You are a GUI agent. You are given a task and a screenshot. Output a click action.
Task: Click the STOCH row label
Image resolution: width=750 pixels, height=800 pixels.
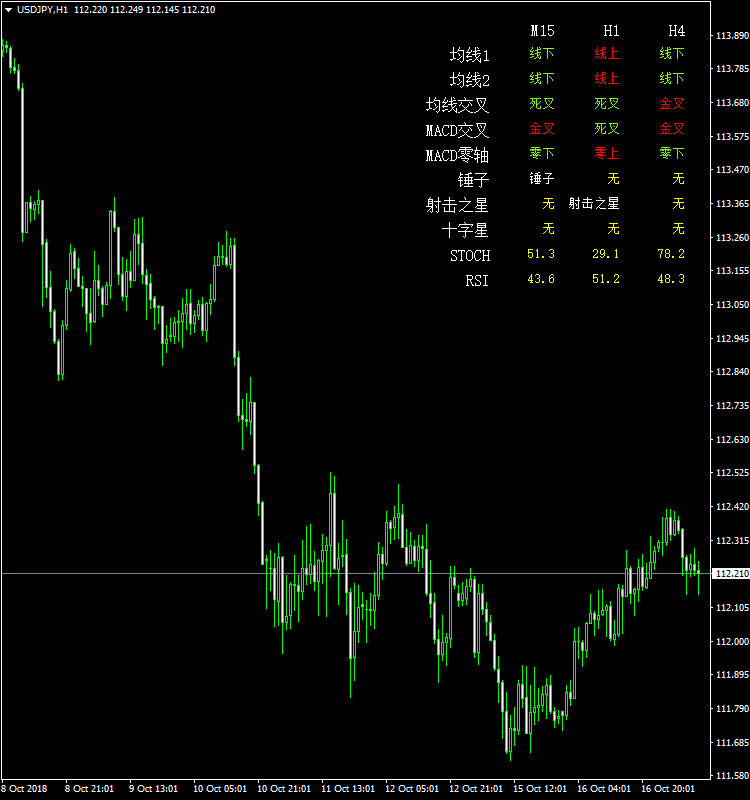470,255
